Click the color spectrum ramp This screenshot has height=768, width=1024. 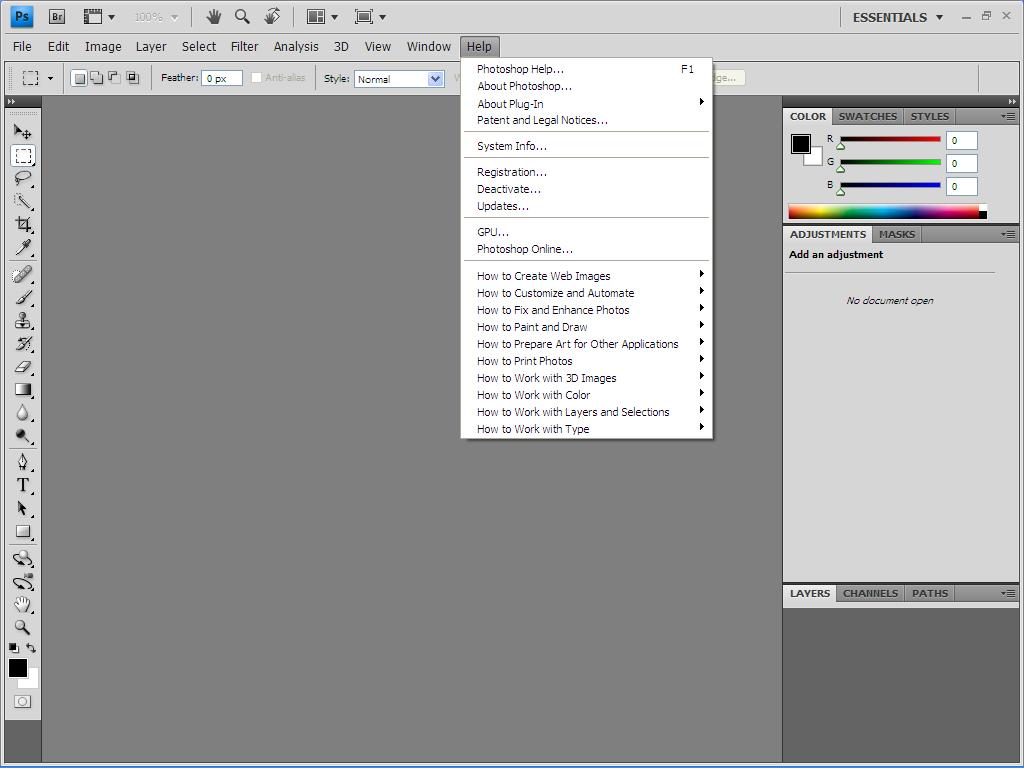click(x=887, y=212)
